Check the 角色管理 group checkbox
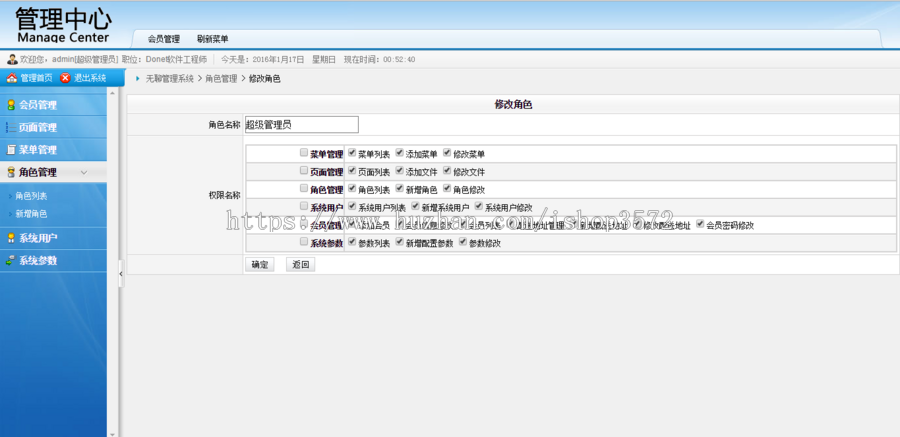 coord(304,189)
